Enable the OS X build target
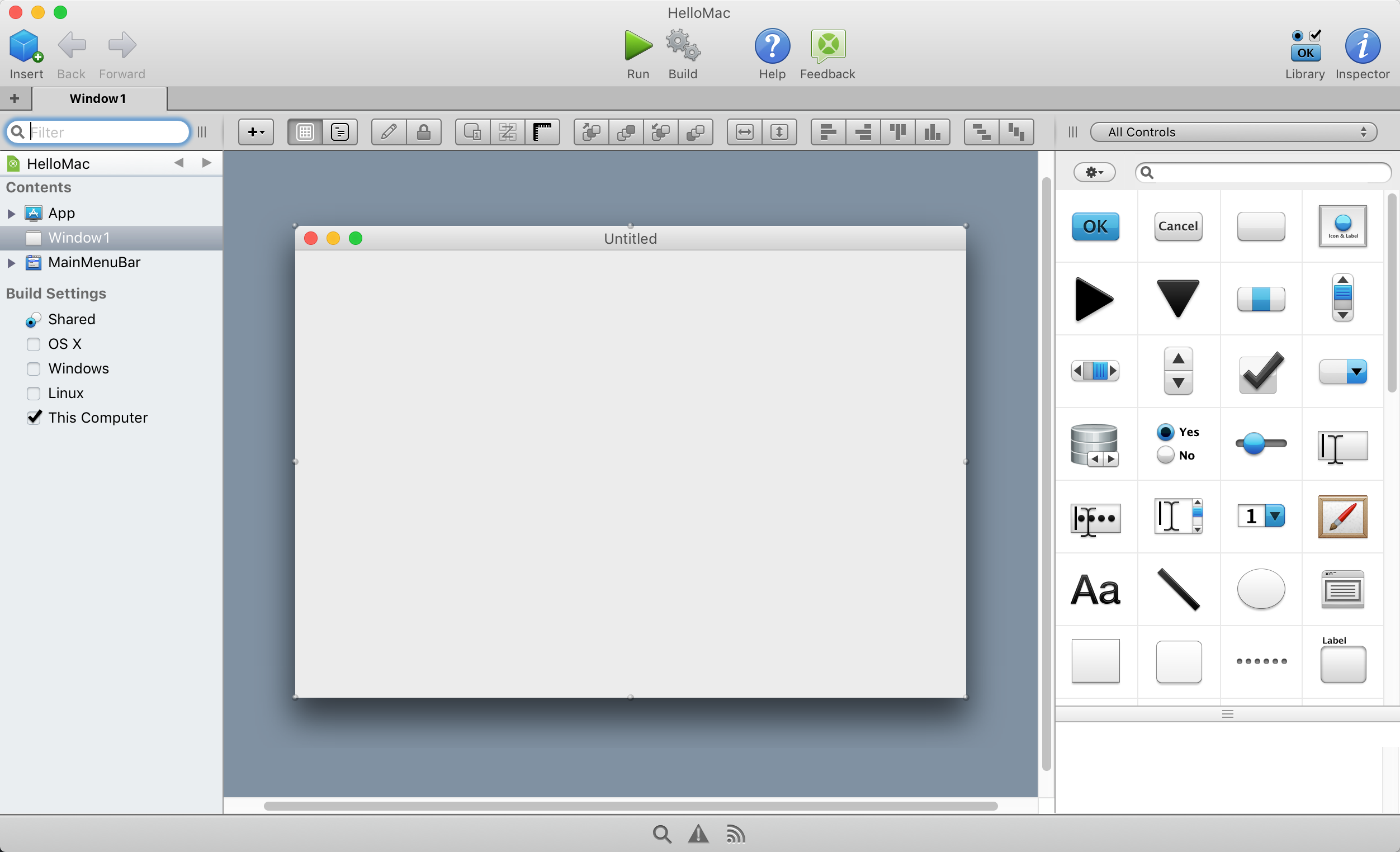This screenshot has height=852, width=1400. pyautogui.click(x=33, y=343)
